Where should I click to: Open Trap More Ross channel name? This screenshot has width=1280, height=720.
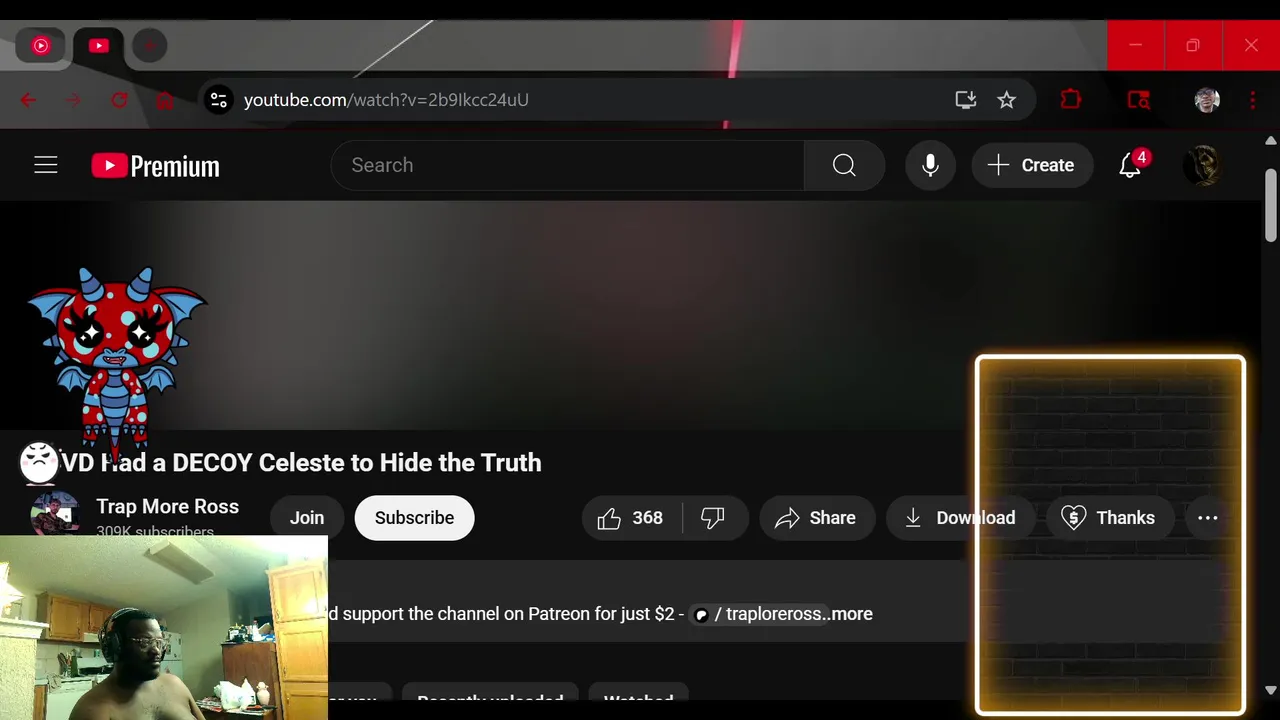[x=167, y=506]
